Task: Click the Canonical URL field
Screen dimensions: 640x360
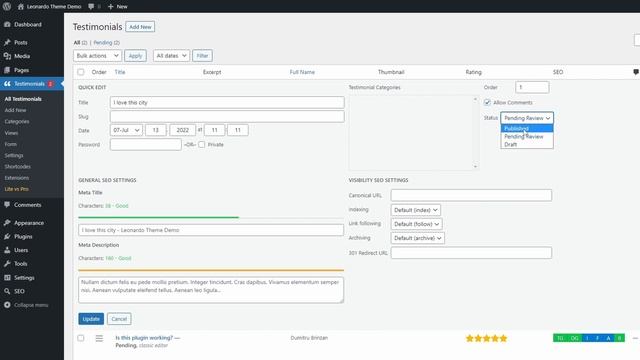Action: pyautogui.click(x=471, y=195)
